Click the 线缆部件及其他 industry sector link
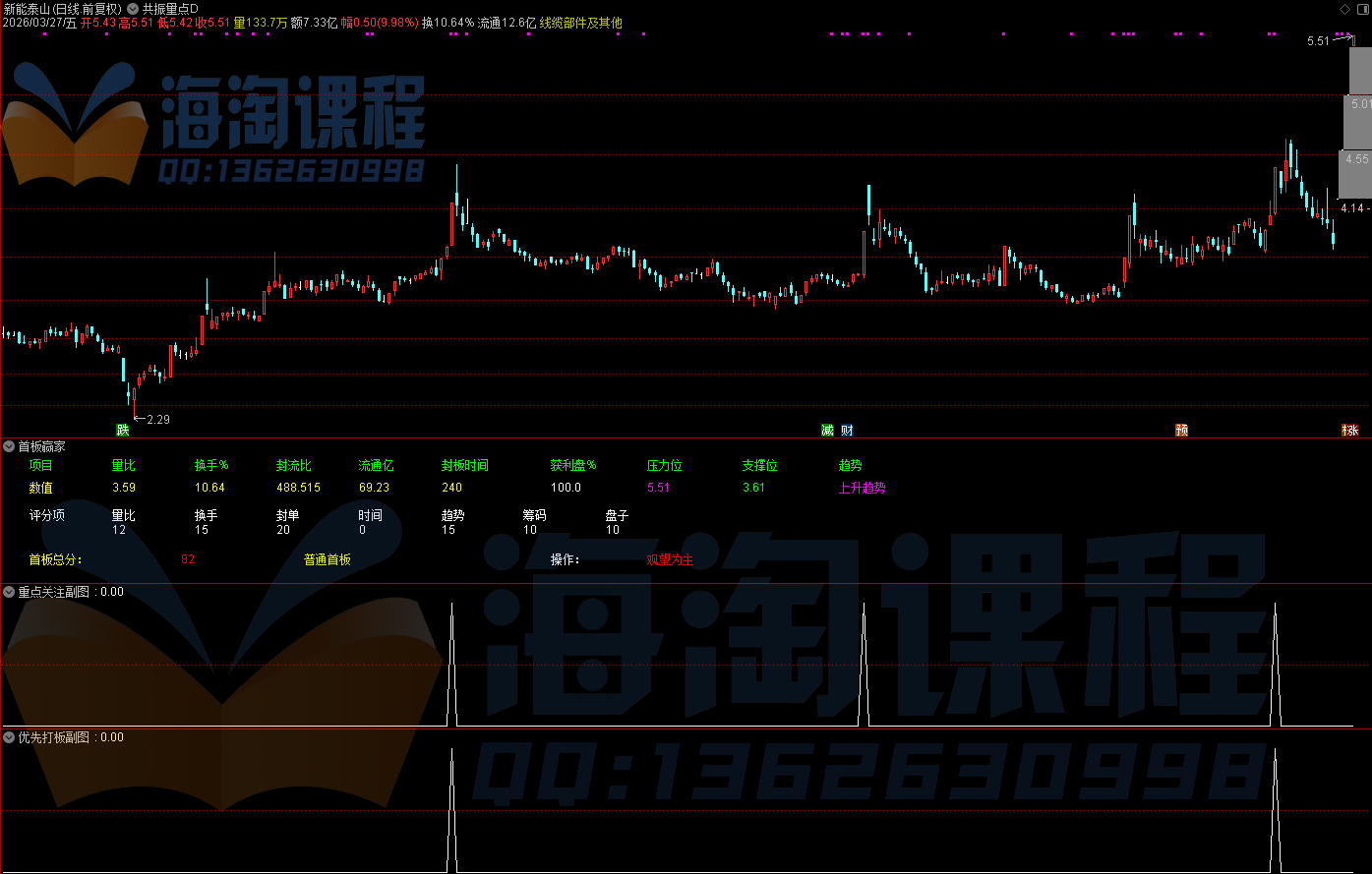Viewport: 1372px width, 874px height. (580, 23)
